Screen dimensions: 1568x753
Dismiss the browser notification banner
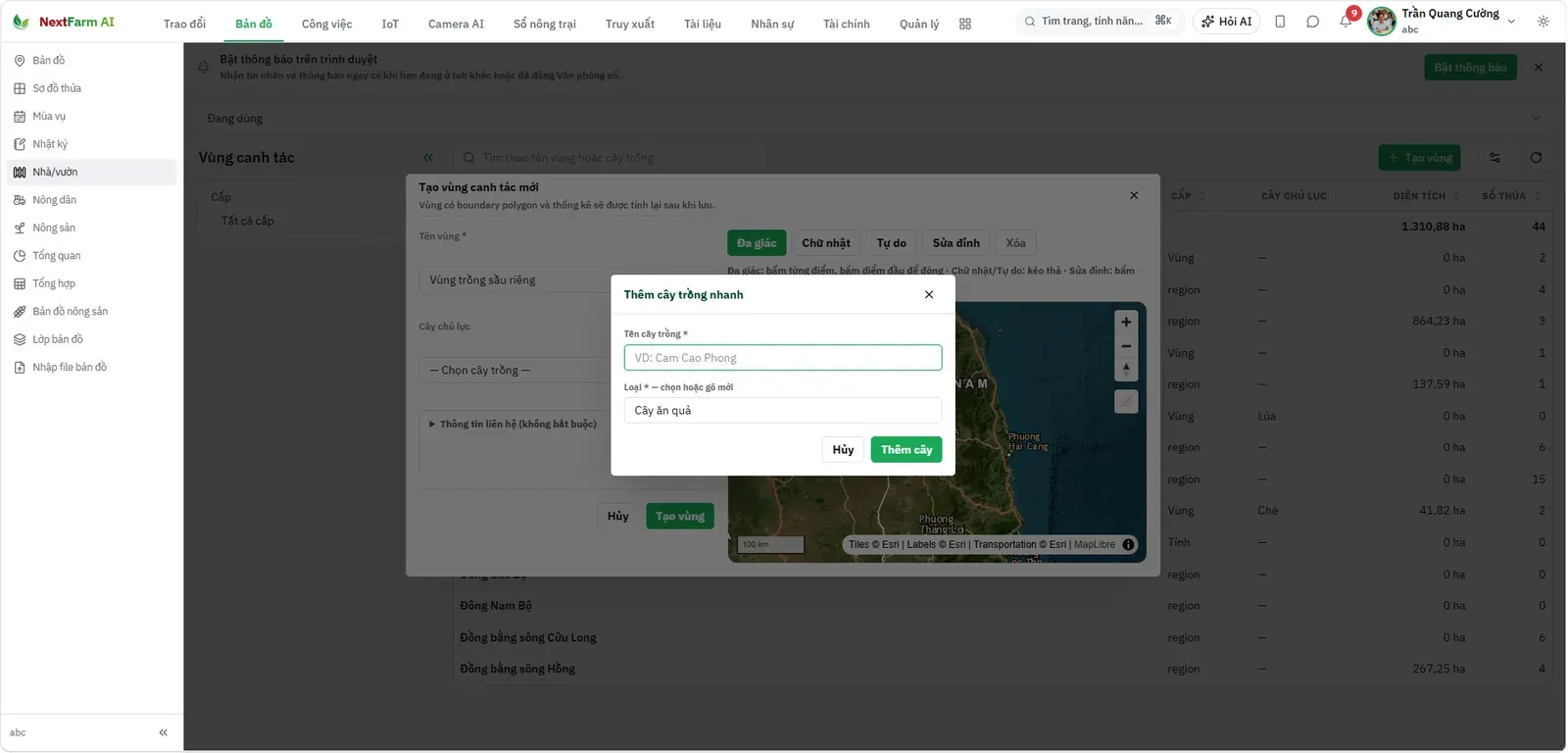[x=1539, y=68]
